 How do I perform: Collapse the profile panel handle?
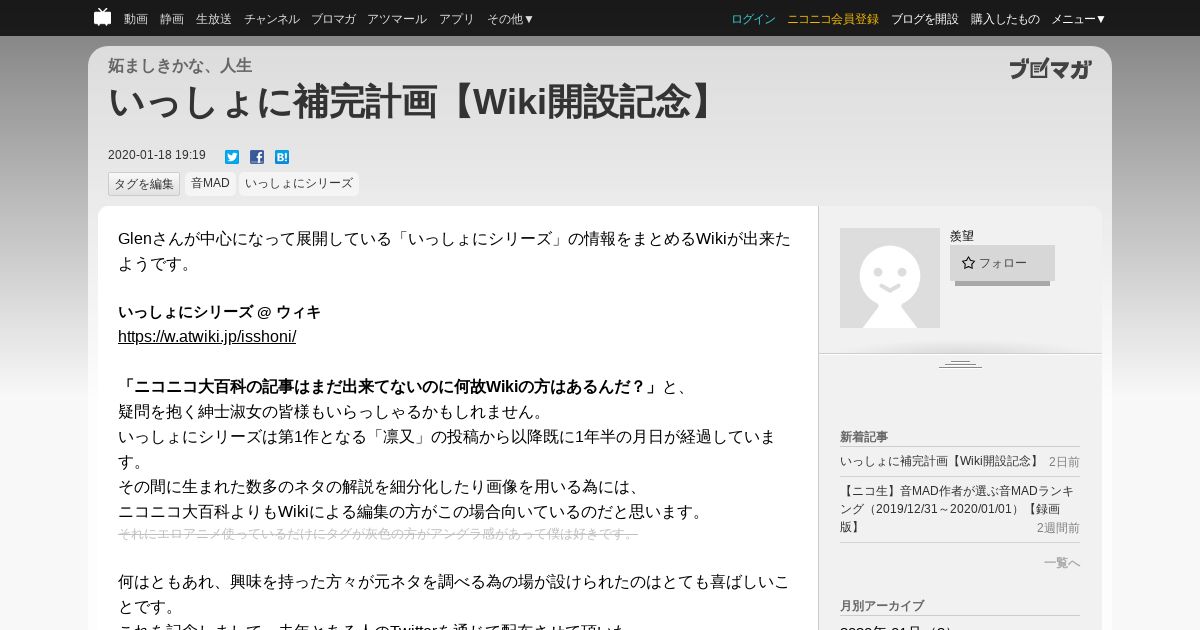tap(960, 363)
